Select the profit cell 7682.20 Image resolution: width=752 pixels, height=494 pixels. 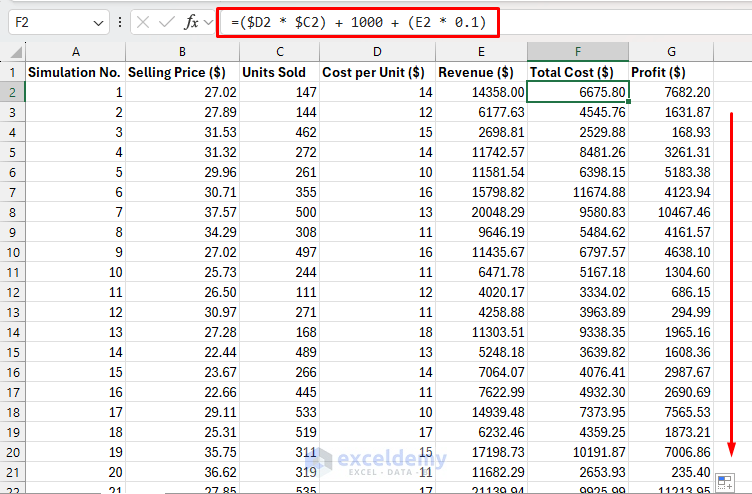coord(671,92)
